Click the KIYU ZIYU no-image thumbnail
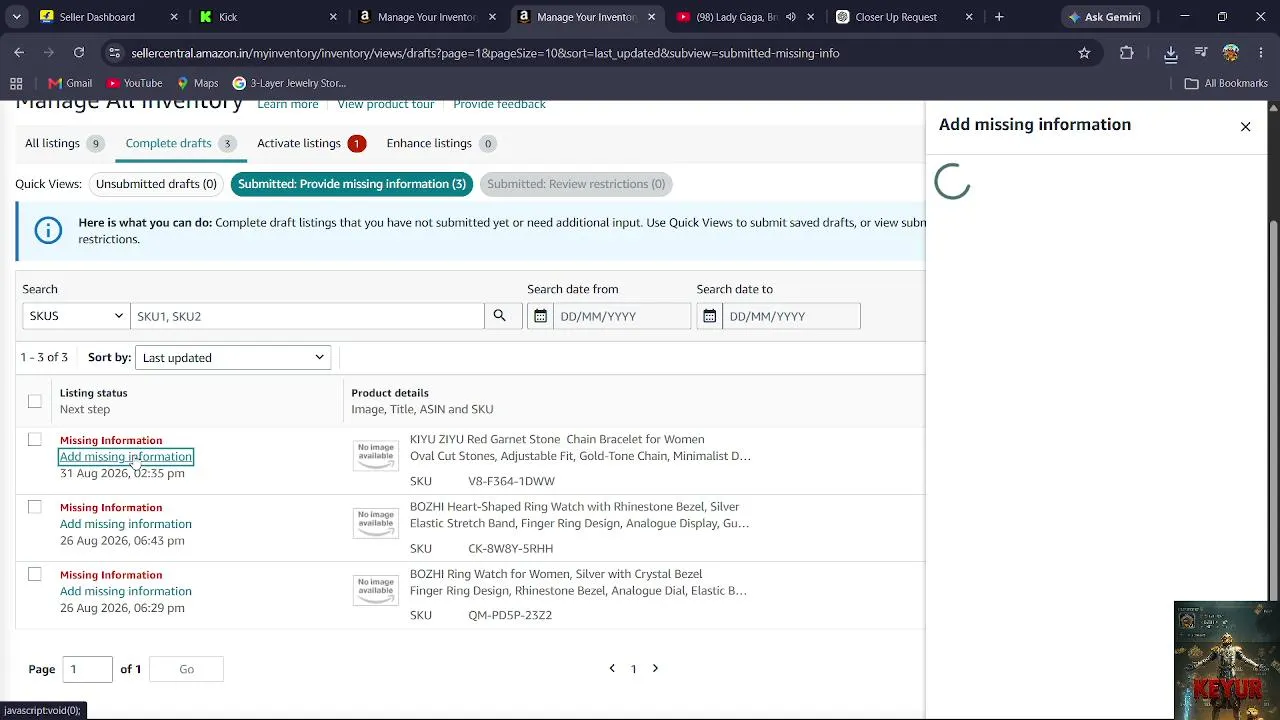Image resolution: width=1280 pixels, height=720 pixels. (376, 455)
